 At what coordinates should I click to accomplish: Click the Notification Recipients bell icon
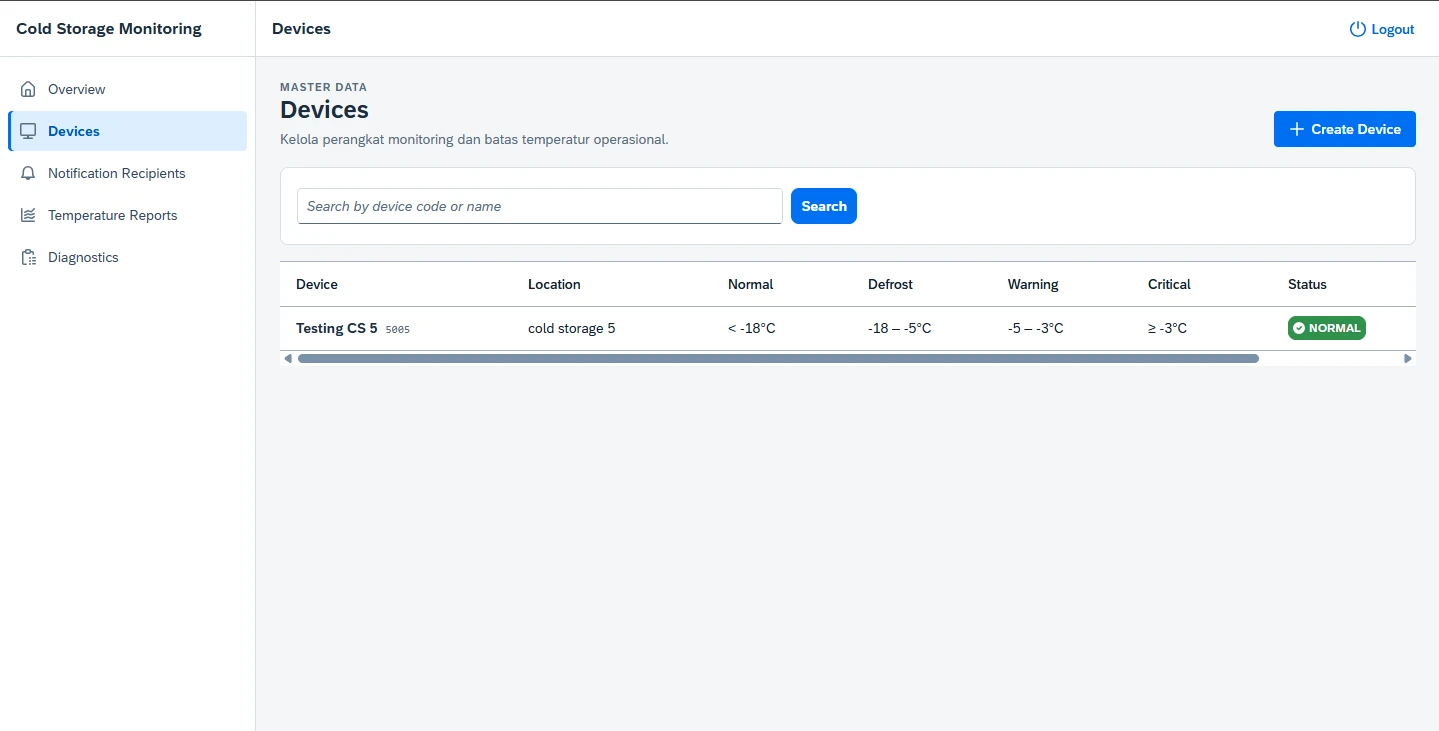click(28, 173)
